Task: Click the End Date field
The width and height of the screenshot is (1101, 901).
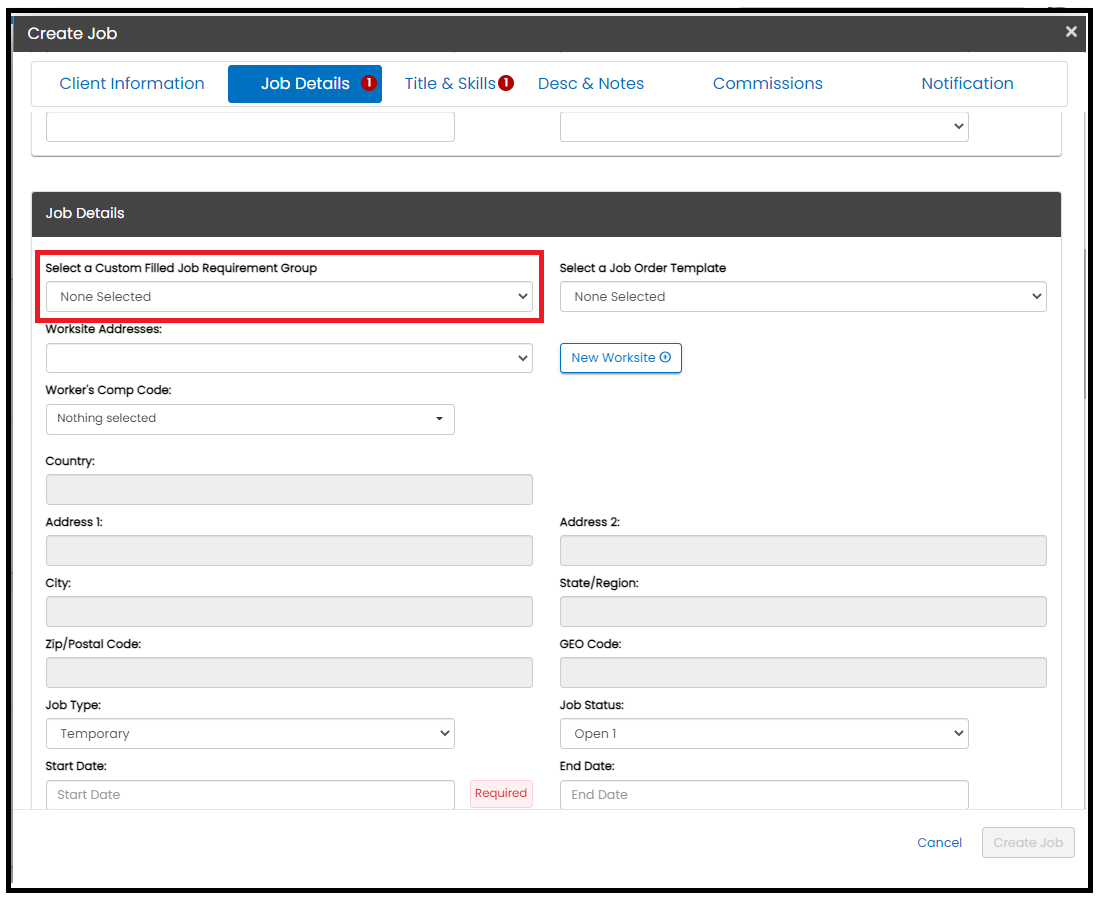Action: pos(764,794)
